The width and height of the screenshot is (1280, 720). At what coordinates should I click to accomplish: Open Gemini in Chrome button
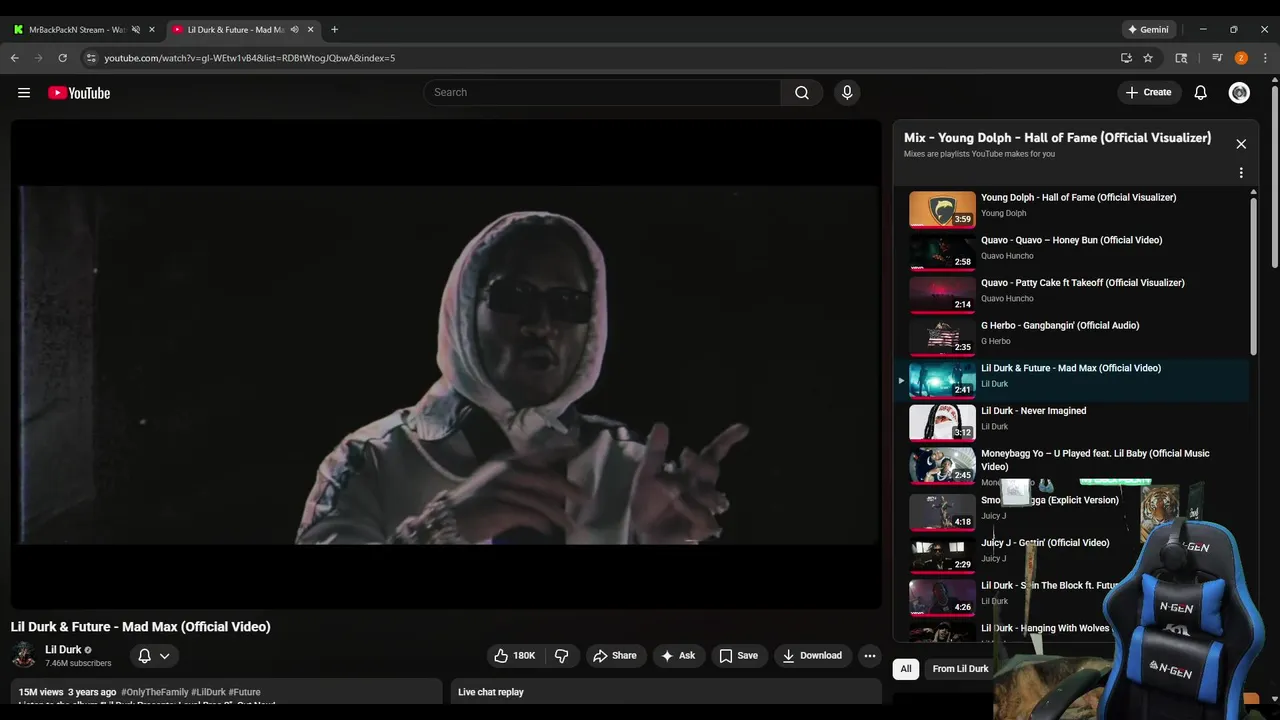point(1148,30)
